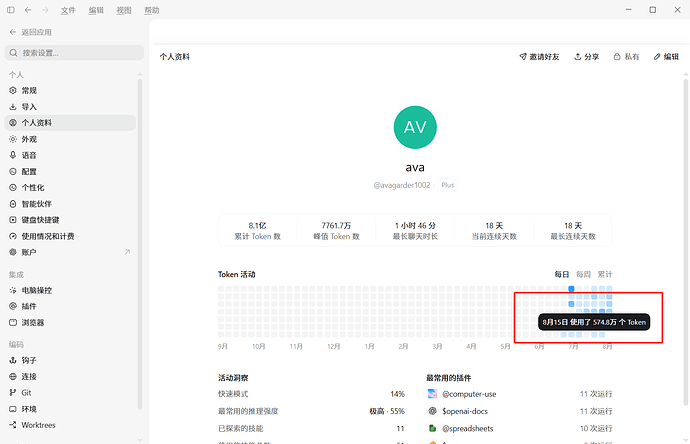
Task: Toggle the 私有 privacy button
Action: [626, 57]
